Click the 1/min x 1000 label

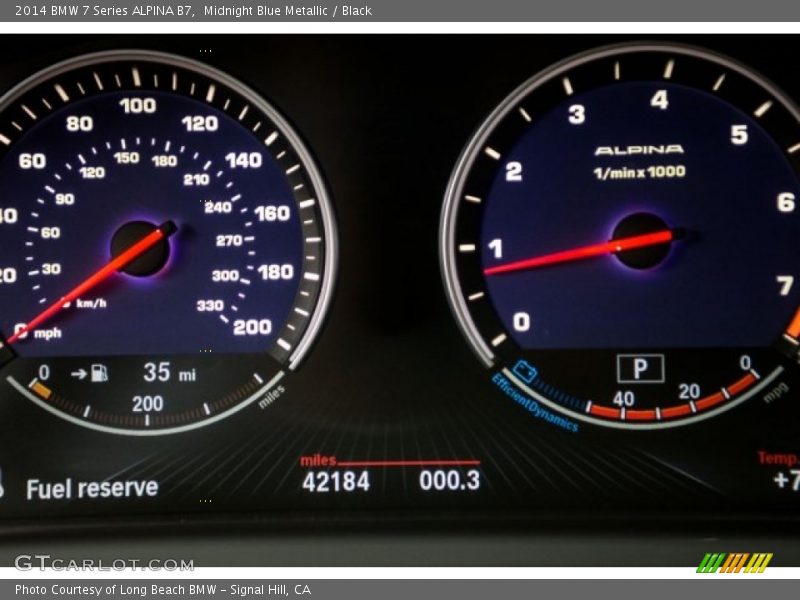[639, 172]
